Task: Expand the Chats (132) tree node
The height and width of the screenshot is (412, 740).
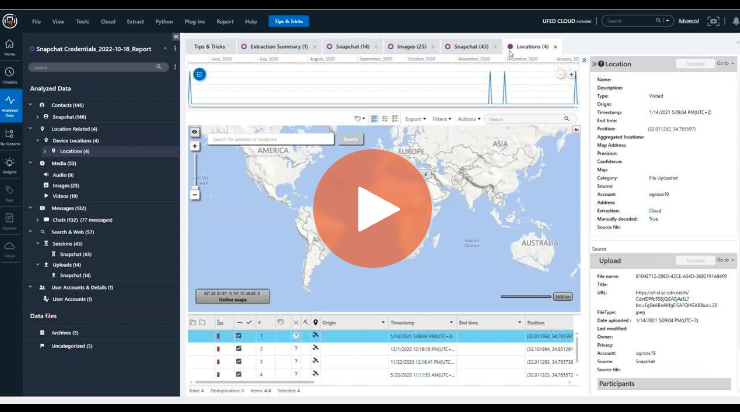Action: [x=38, y=219]
